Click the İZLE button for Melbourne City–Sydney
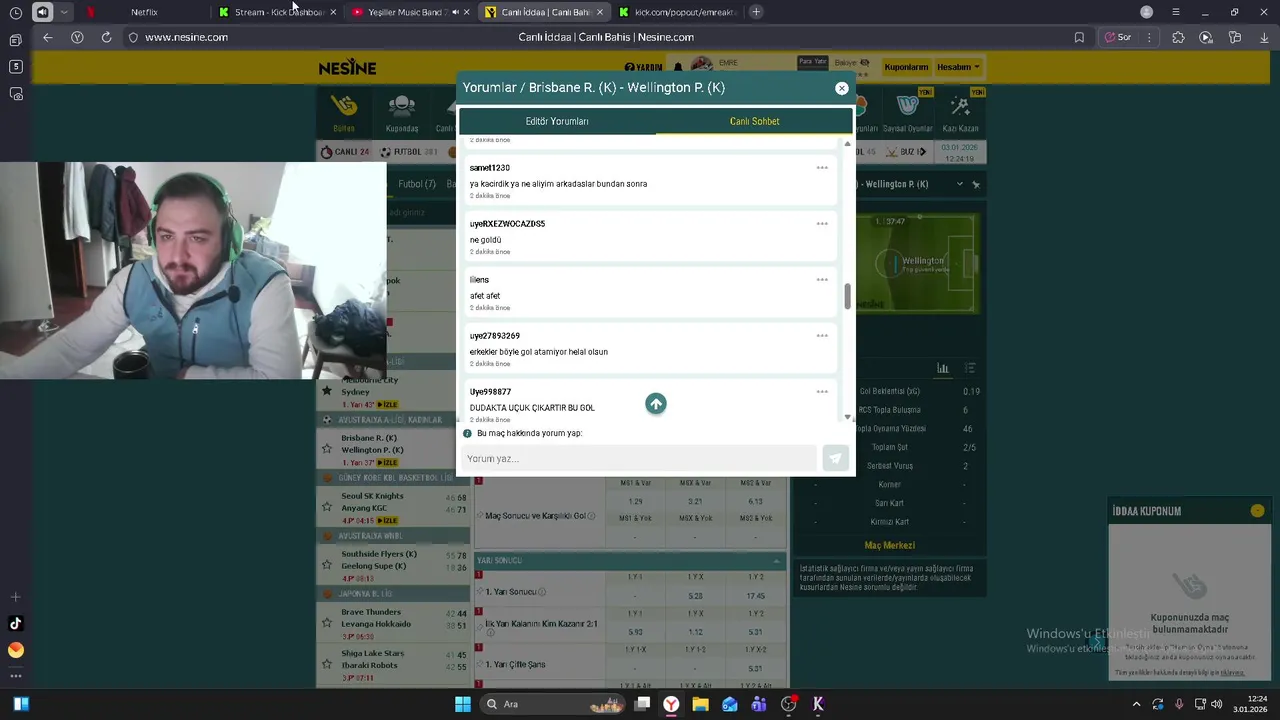 click(x=387, y=404)
